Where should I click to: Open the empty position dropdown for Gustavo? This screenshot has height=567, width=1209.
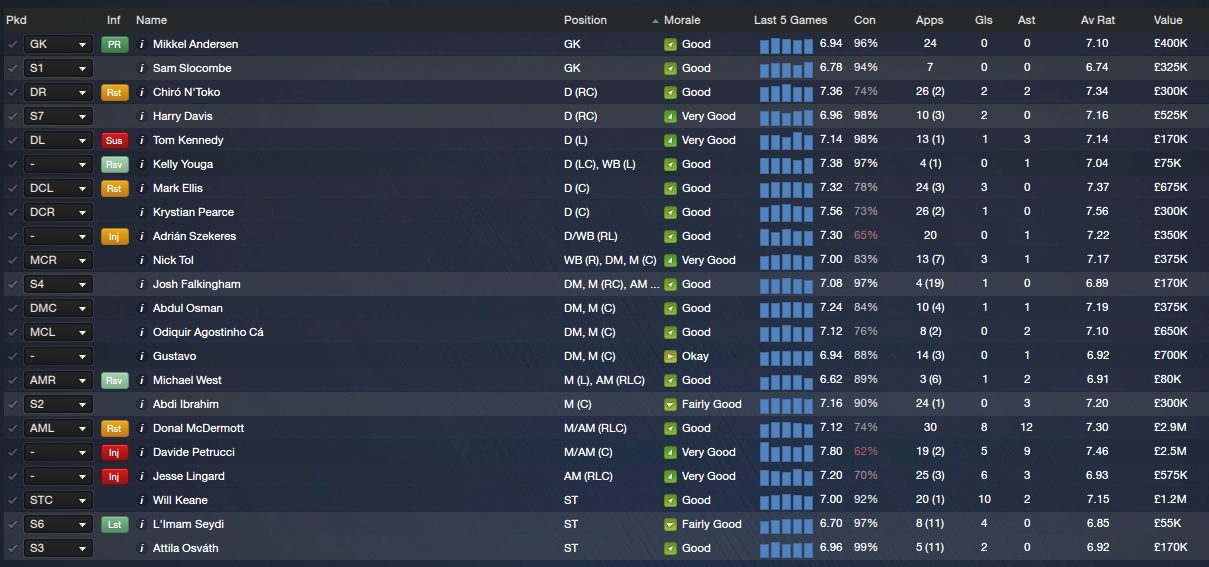pyautogui.click(x=58, y=356)
